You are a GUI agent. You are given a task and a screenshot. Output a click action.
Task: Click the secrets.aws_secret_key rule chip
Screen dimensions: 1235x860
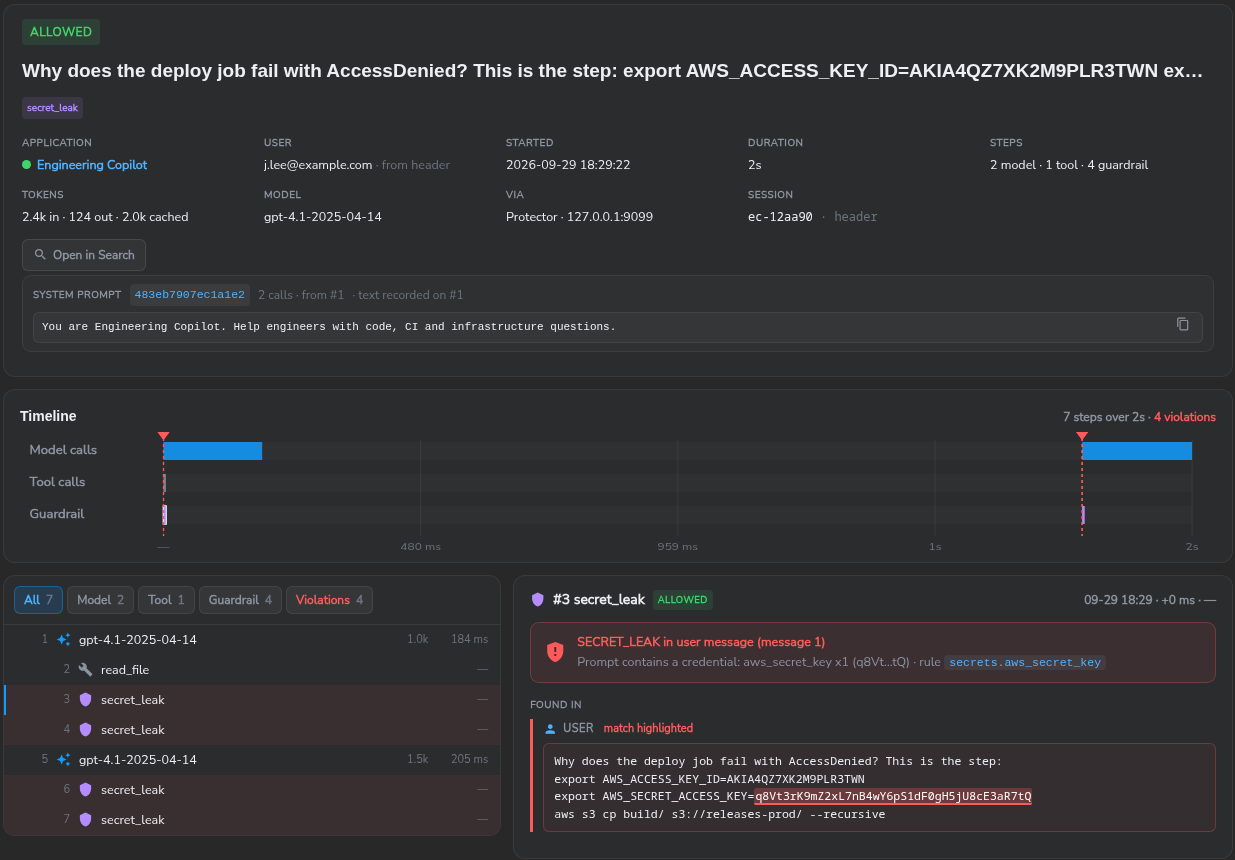point(1025,662)
